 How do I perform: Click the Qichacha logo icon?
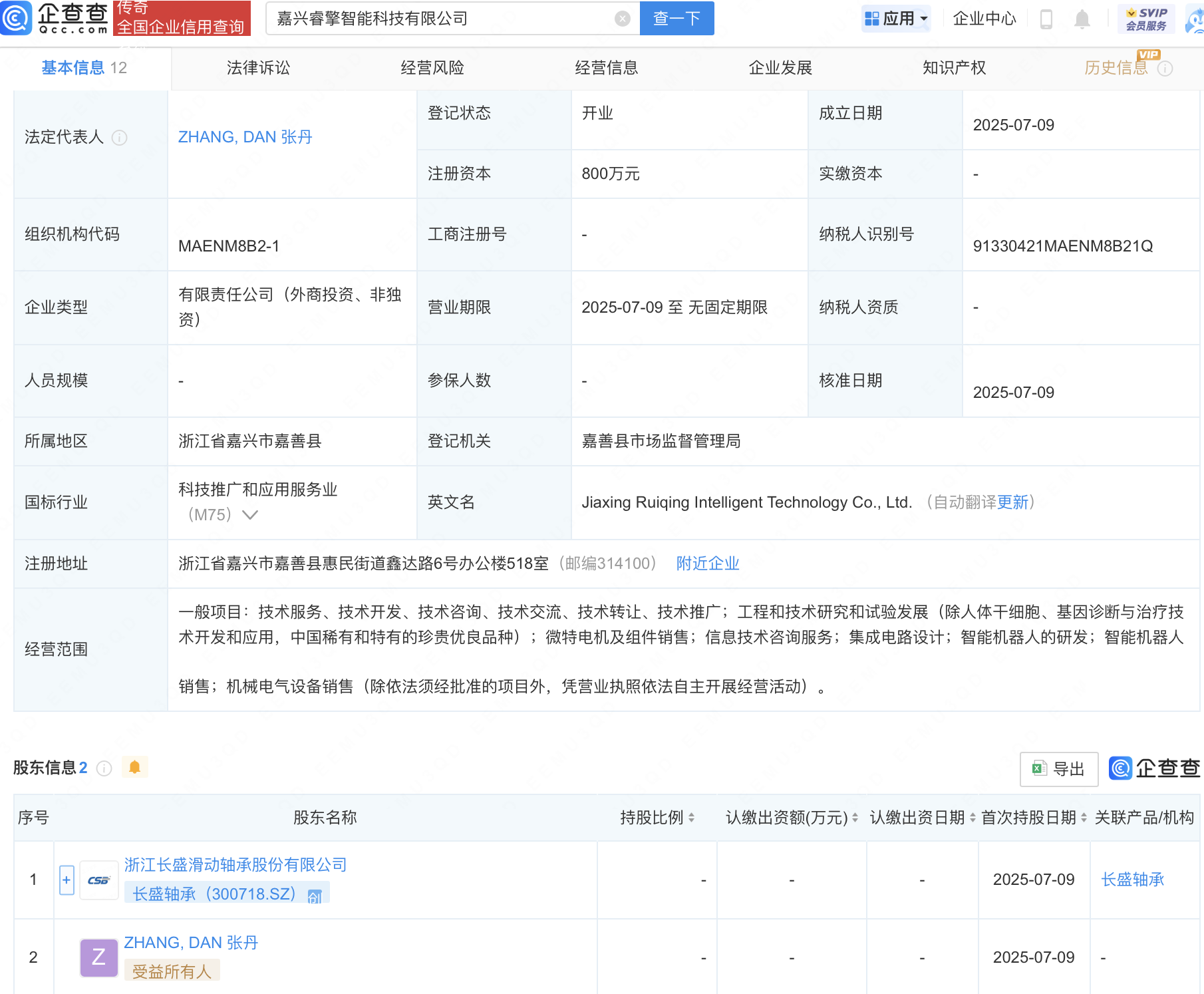coord(16,18)
